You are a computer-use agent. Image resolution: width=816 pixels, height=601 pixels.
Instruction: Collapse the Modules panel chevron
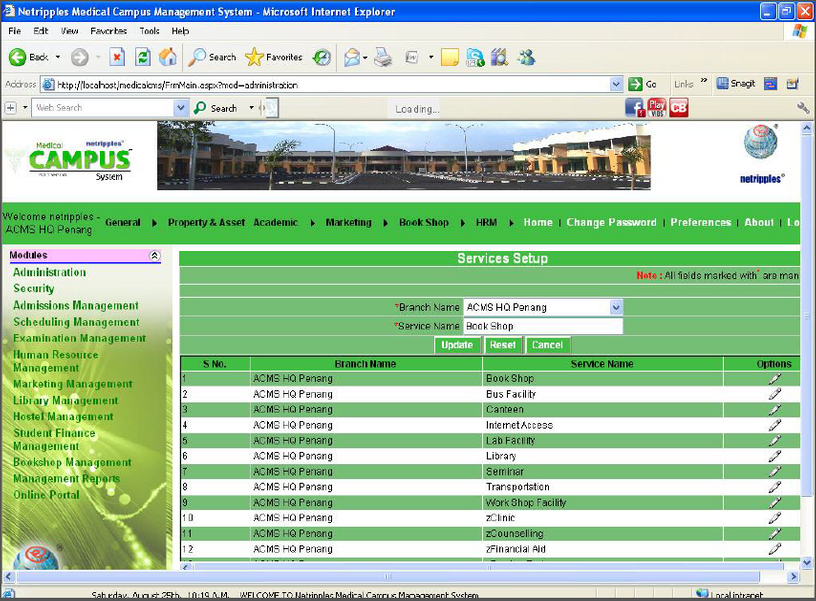tap(154, 255)
